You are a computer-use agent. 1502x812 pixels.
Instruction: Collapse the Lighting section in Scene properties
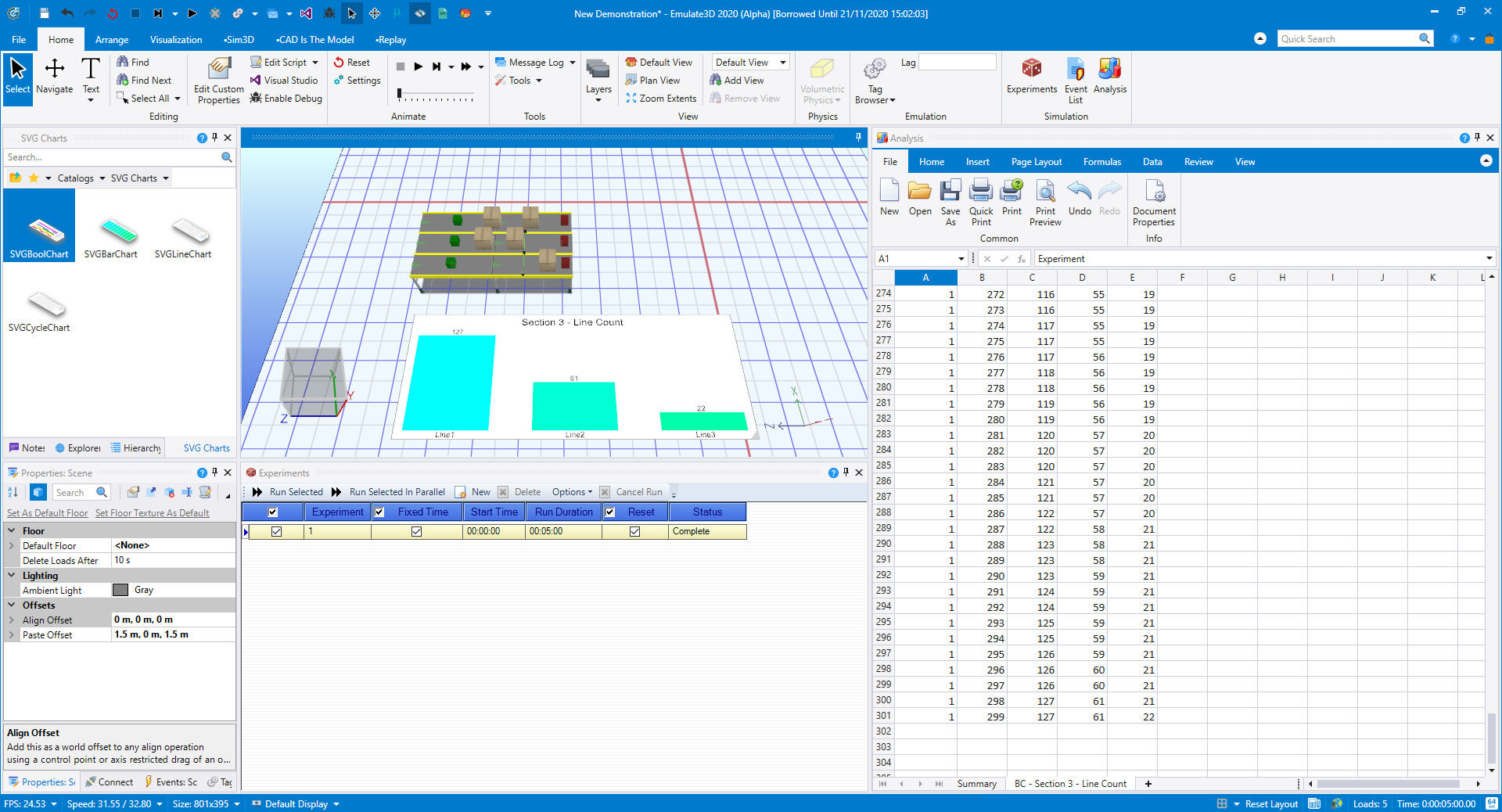pyautogui.click(x=11, y=575)
